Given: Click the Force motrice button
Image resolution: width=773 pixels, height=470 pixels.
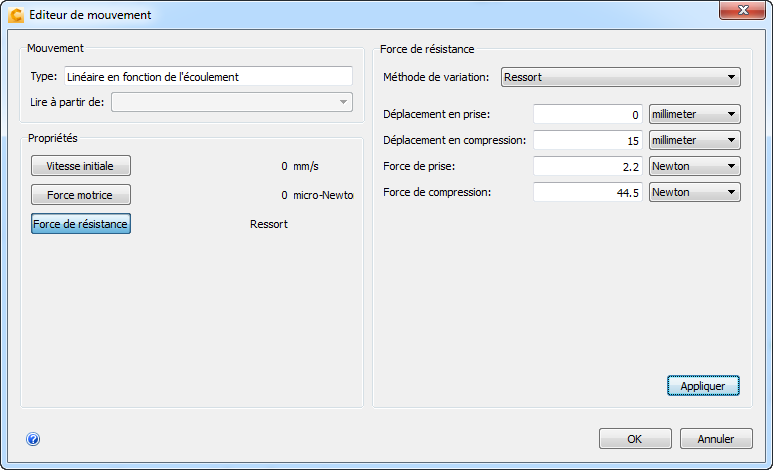Looking at the screenshot, I should tap(80, 195).
